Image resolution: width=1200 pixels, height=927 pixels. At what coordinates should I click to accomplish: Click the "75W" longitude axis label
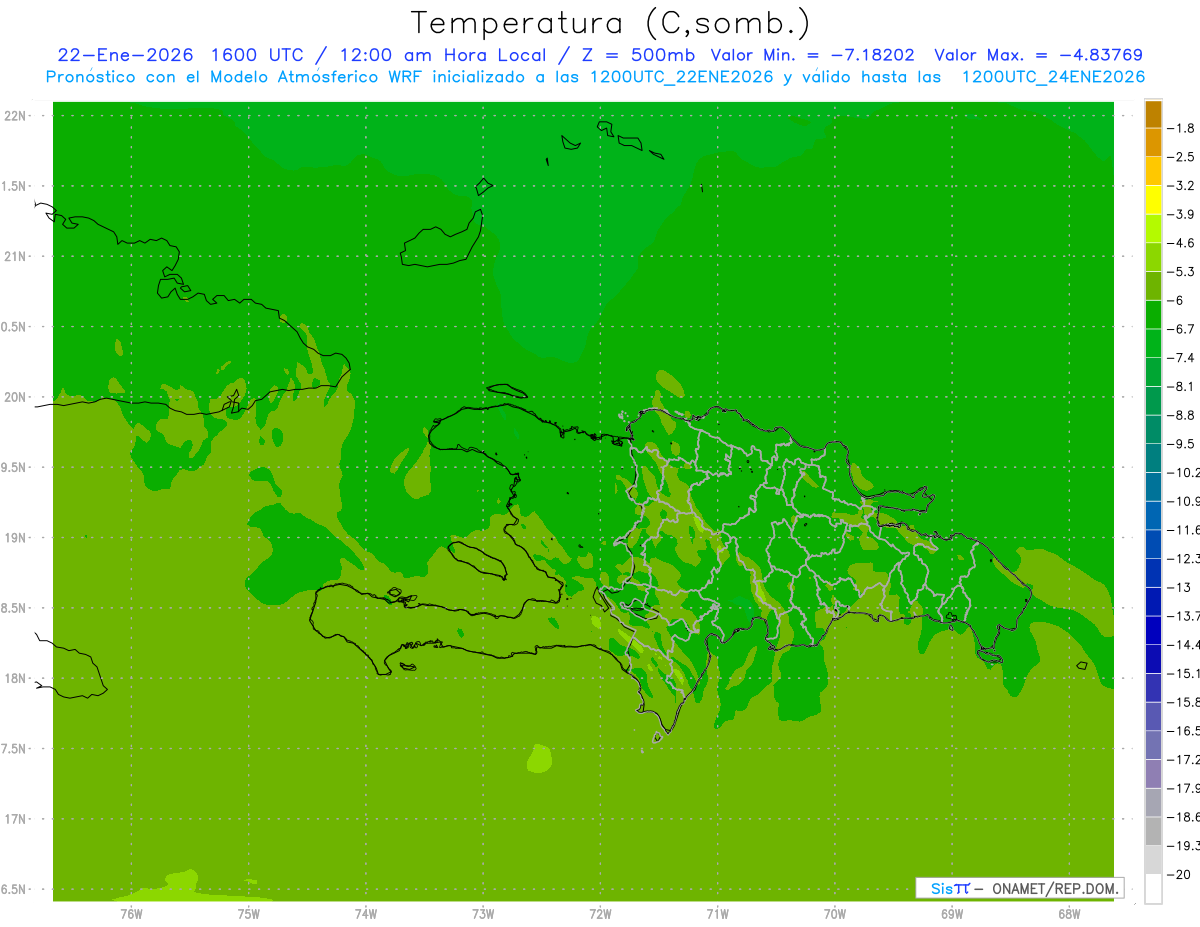[249, 914]
